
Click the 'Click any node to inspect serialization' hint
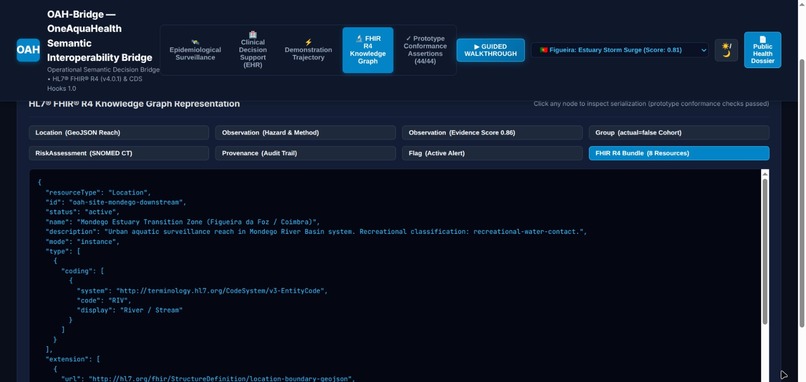click(x=651, y=104)
